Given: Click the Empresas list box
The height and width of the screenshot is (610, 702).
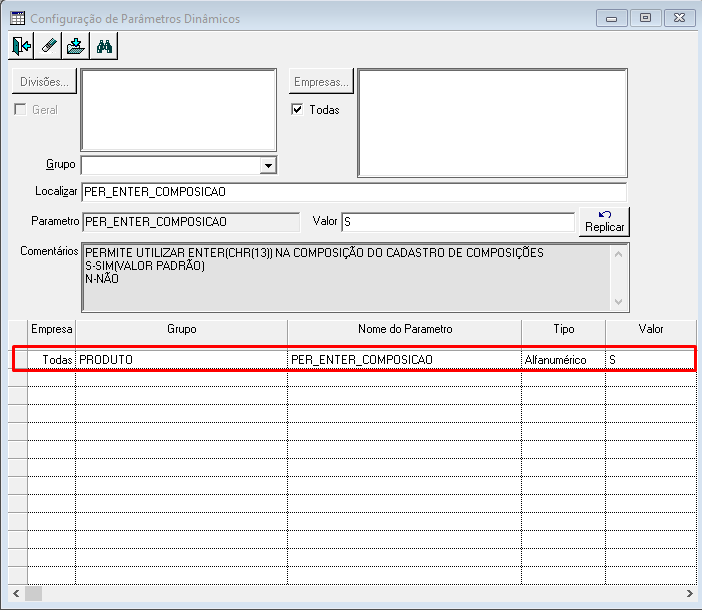Looking at the screenshot, I should pos(492,123).
